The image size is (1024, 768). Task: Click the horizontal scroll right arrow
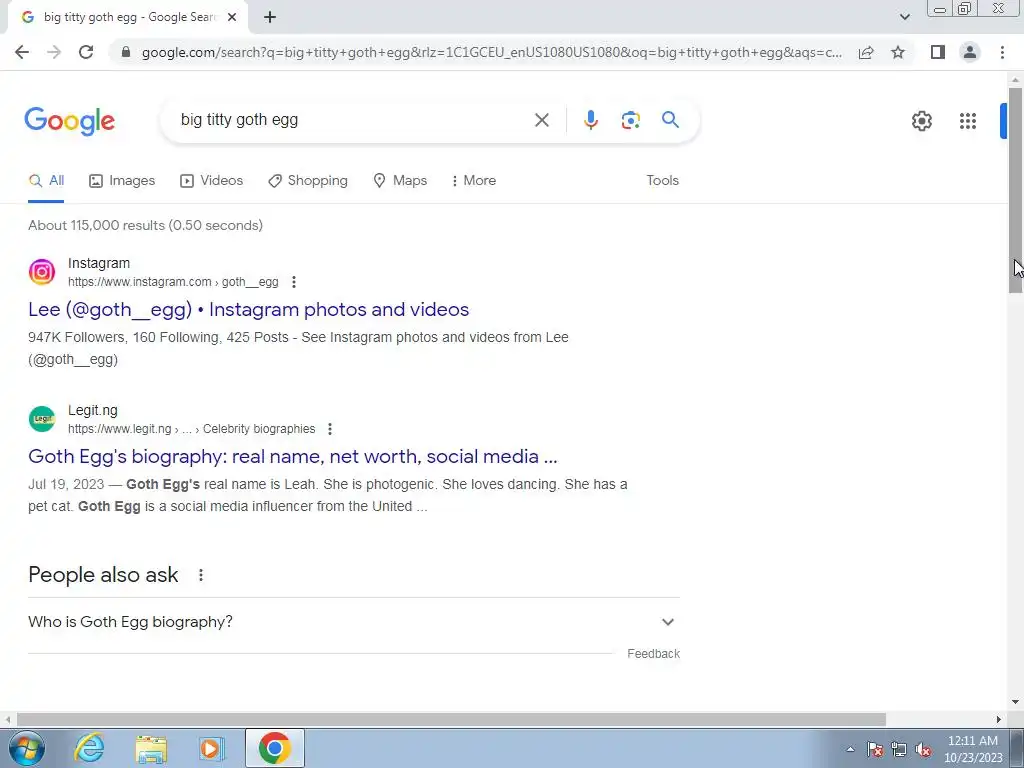pos(999,719)
